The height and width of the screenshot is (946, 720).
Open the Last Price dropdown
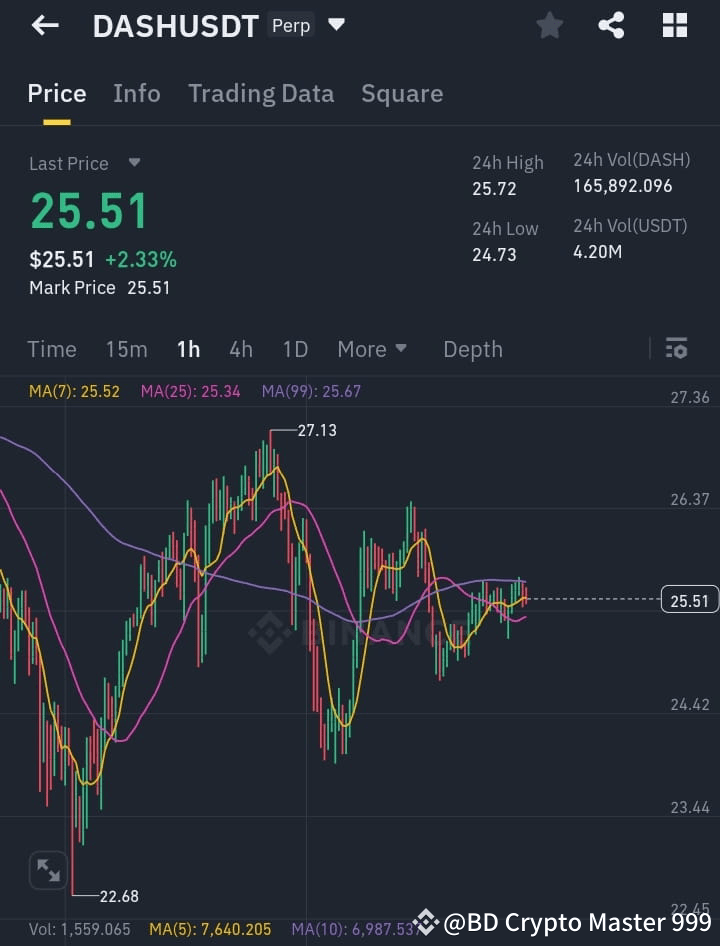[134, 163]
